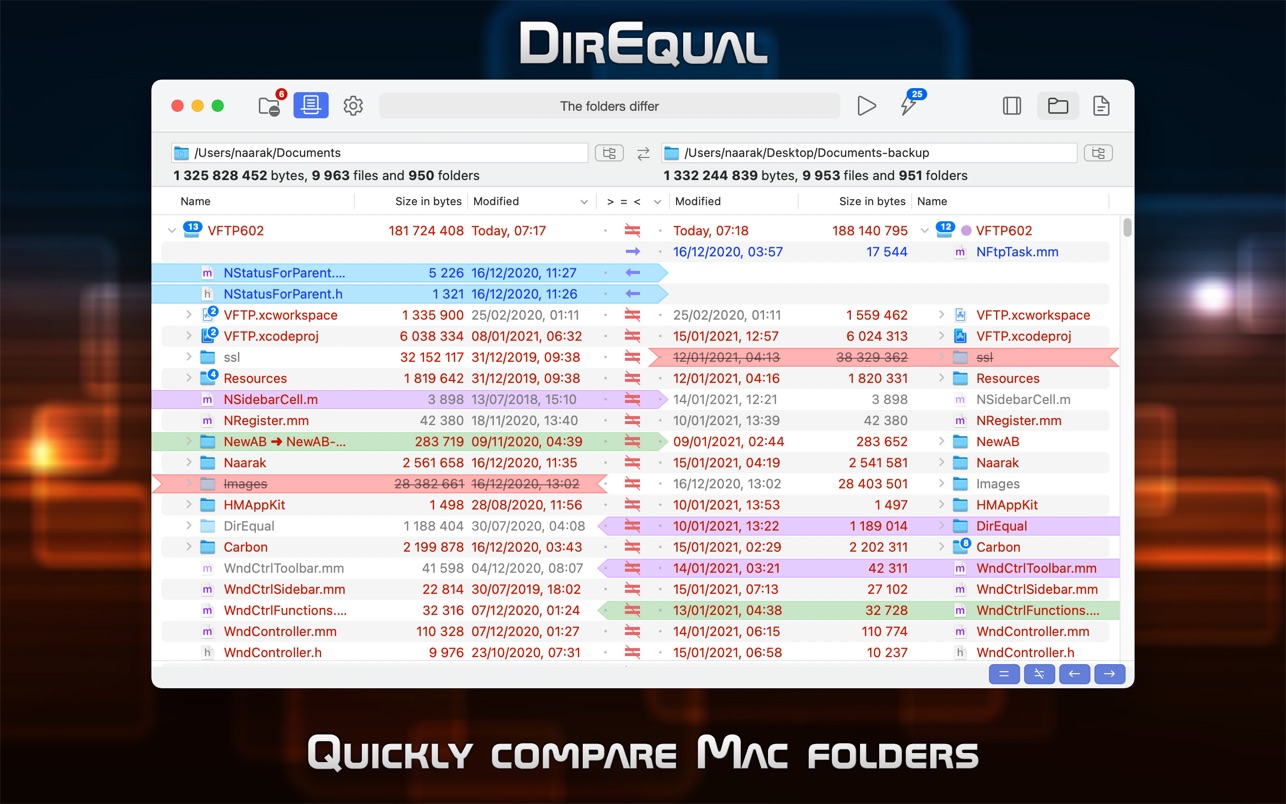Click the swap folders arrows icon
This screenshot has width=1286, height=804.
pyautogui.click(x=643, y=153)
